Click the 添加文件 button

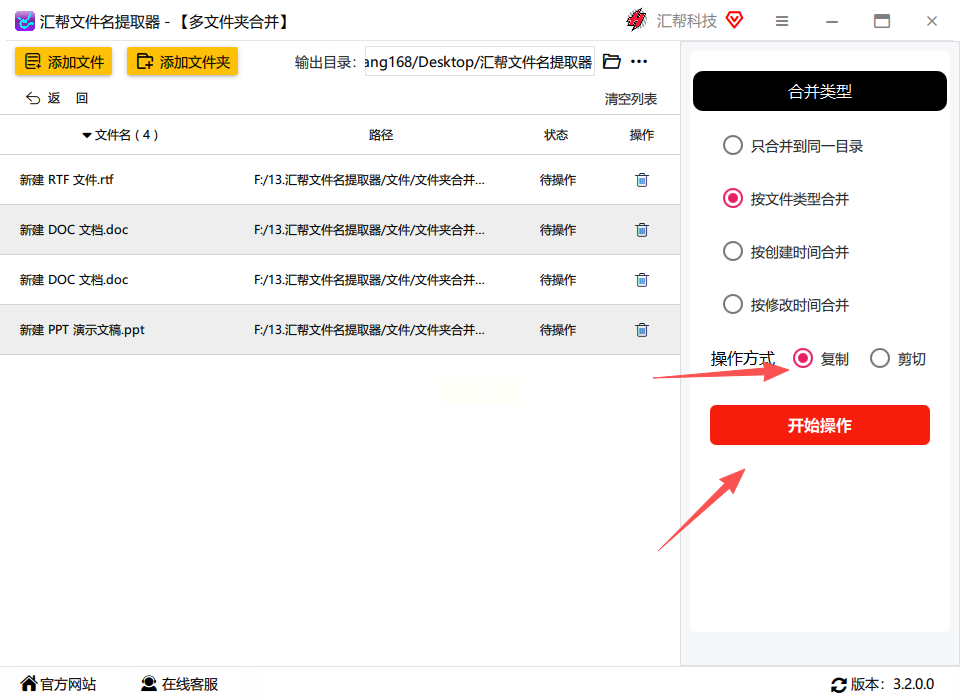click(64, 61)
